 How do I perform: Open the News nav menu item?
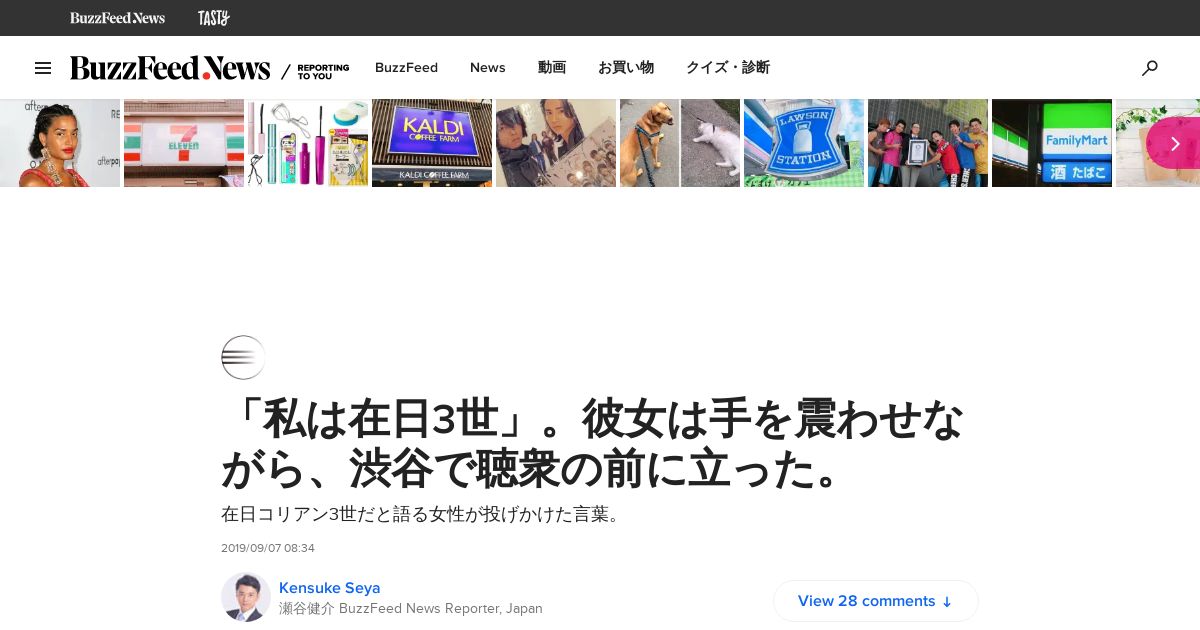[x=488, y=68]
